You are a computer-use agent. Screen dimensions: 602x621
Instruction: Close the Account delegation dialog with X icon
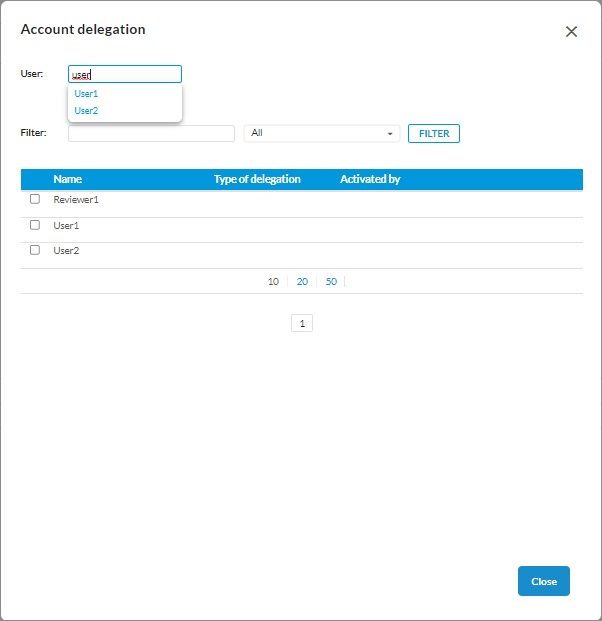pyautogui.click(x=571, y=32)
